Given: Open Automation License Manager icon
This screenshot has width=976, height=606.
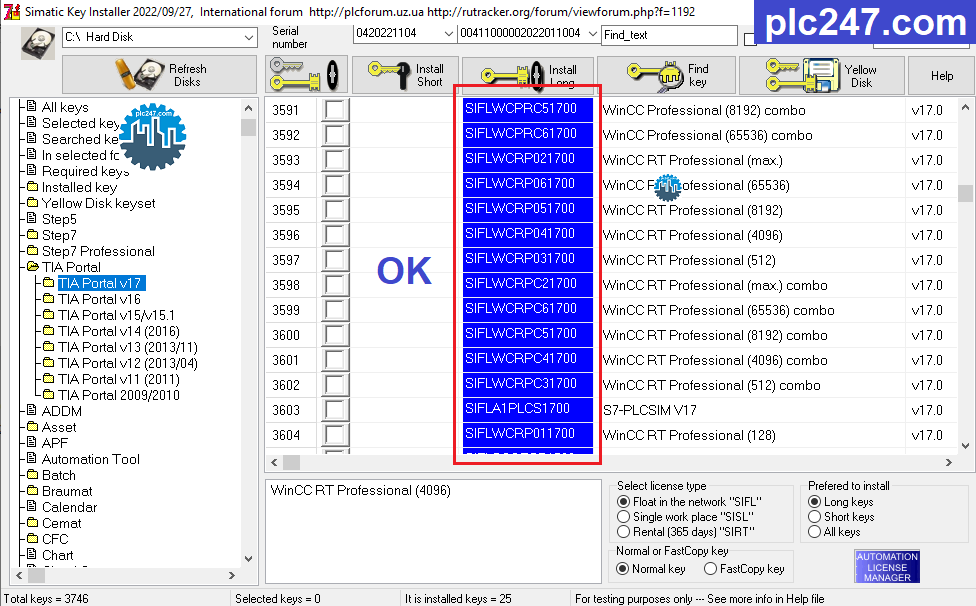Looking at the screenshot, I should pyautogui.click(x=887, y=566).
